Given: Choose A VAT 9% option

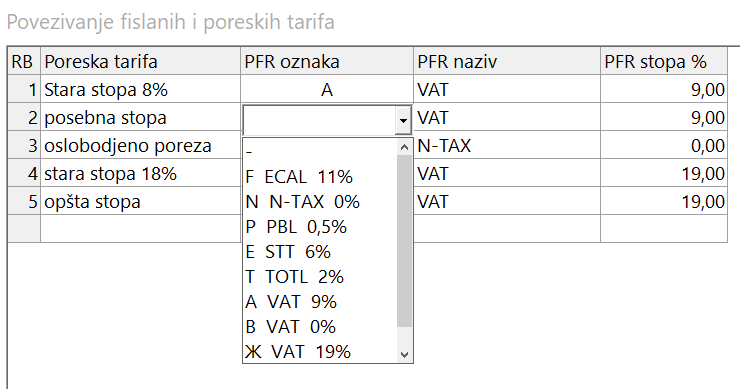Looking at the screenshot, I should 321,302.
